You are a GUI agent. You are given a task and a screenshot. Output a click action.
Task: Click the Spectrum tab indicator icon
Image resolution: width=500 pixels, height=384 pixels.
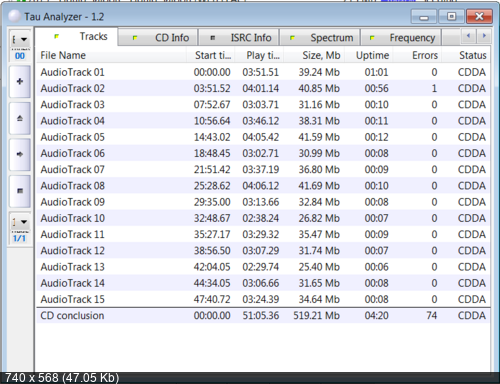[292, 38]
